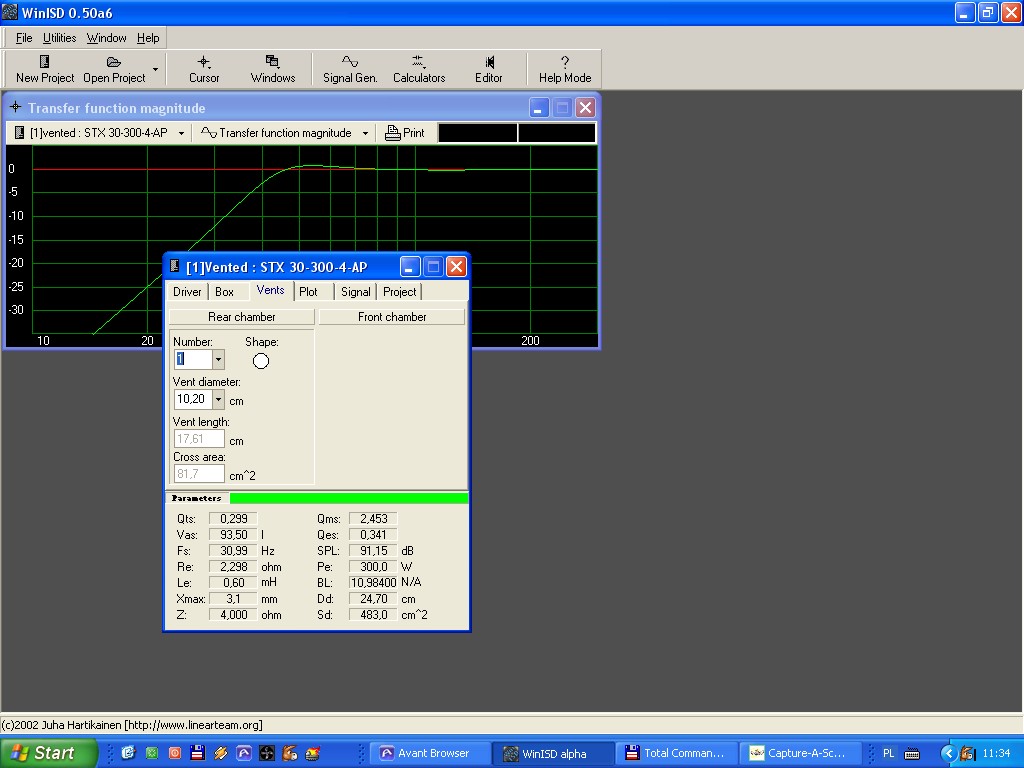Screen dimensions: 1024x768
Task: Enable Help Mode
Action: click(565, 69)
